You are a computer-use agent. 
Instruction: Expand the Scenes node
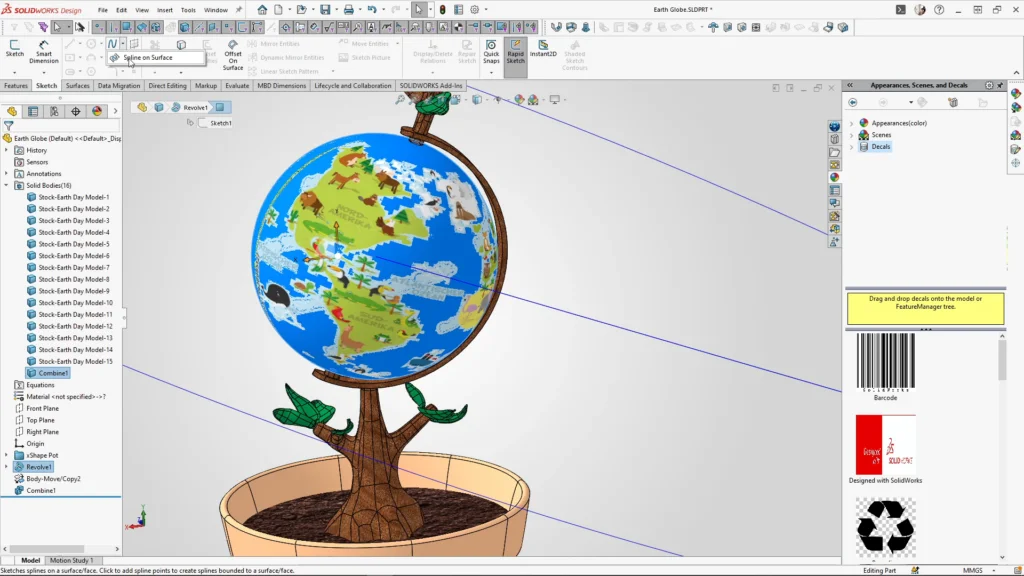pos(852,135)
